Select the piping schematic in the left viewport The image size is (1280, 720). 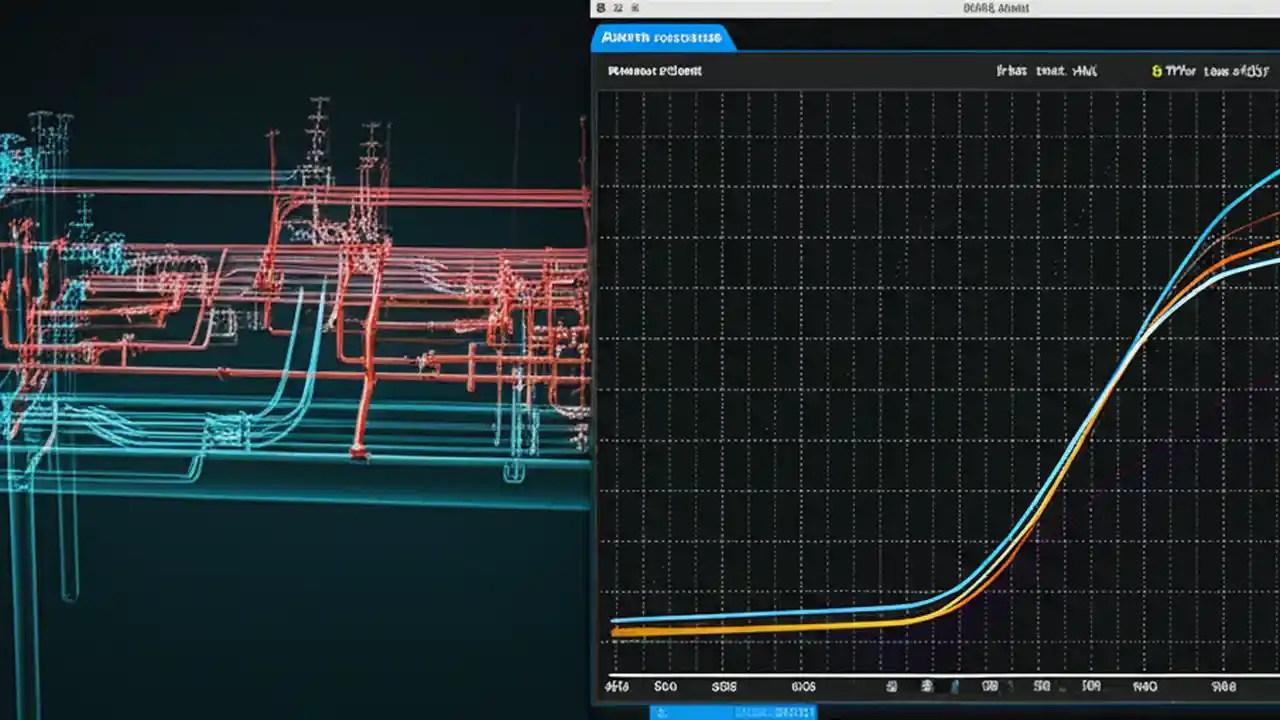click(x=290, y=300)
